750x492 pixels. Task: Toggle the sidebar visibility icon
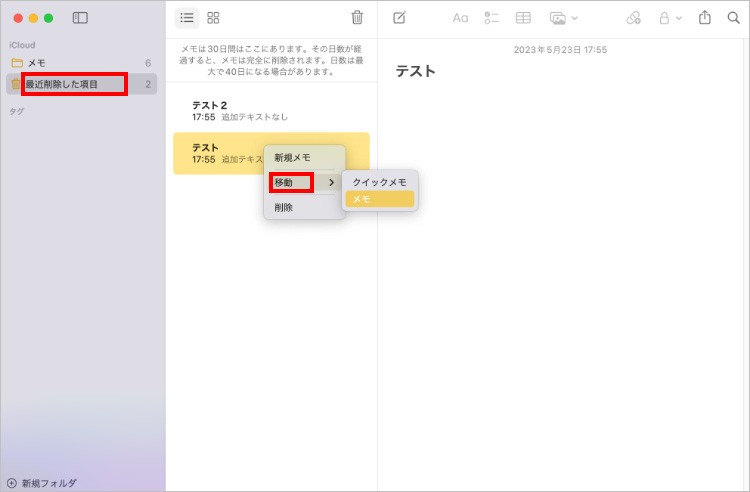coord(80,18)
